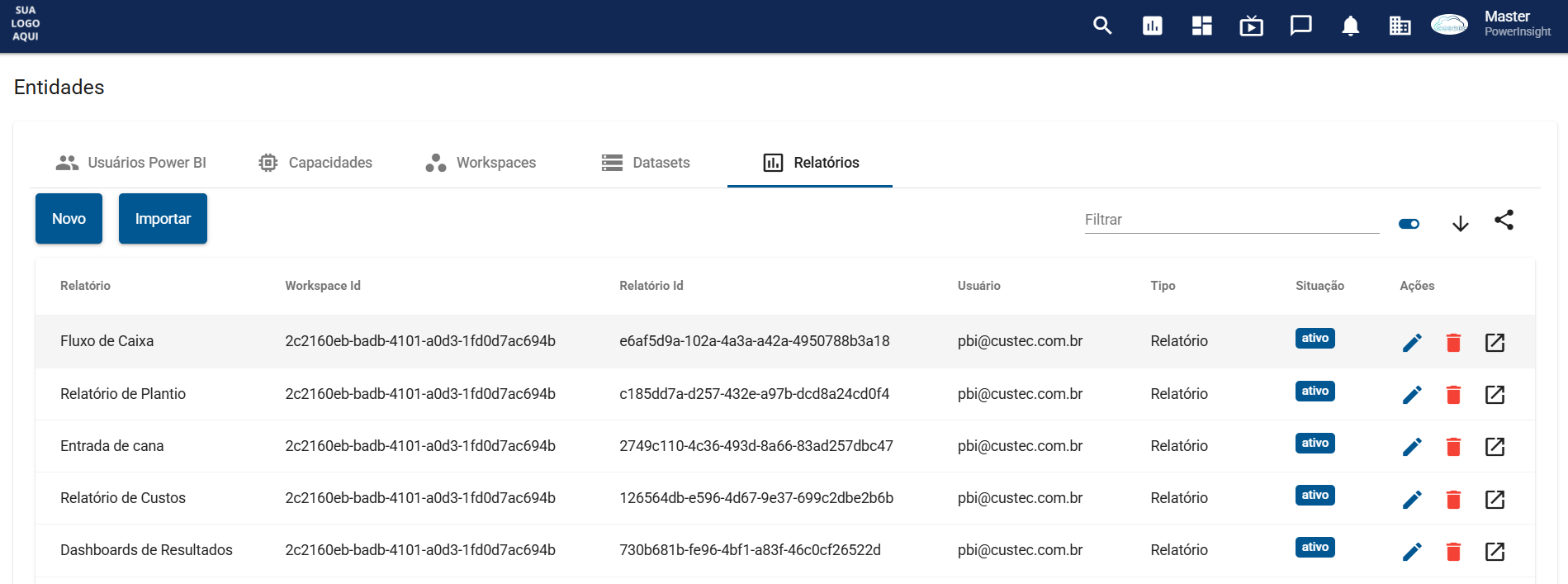Select the Dashboards de Resultados name cell

(146, 550)
